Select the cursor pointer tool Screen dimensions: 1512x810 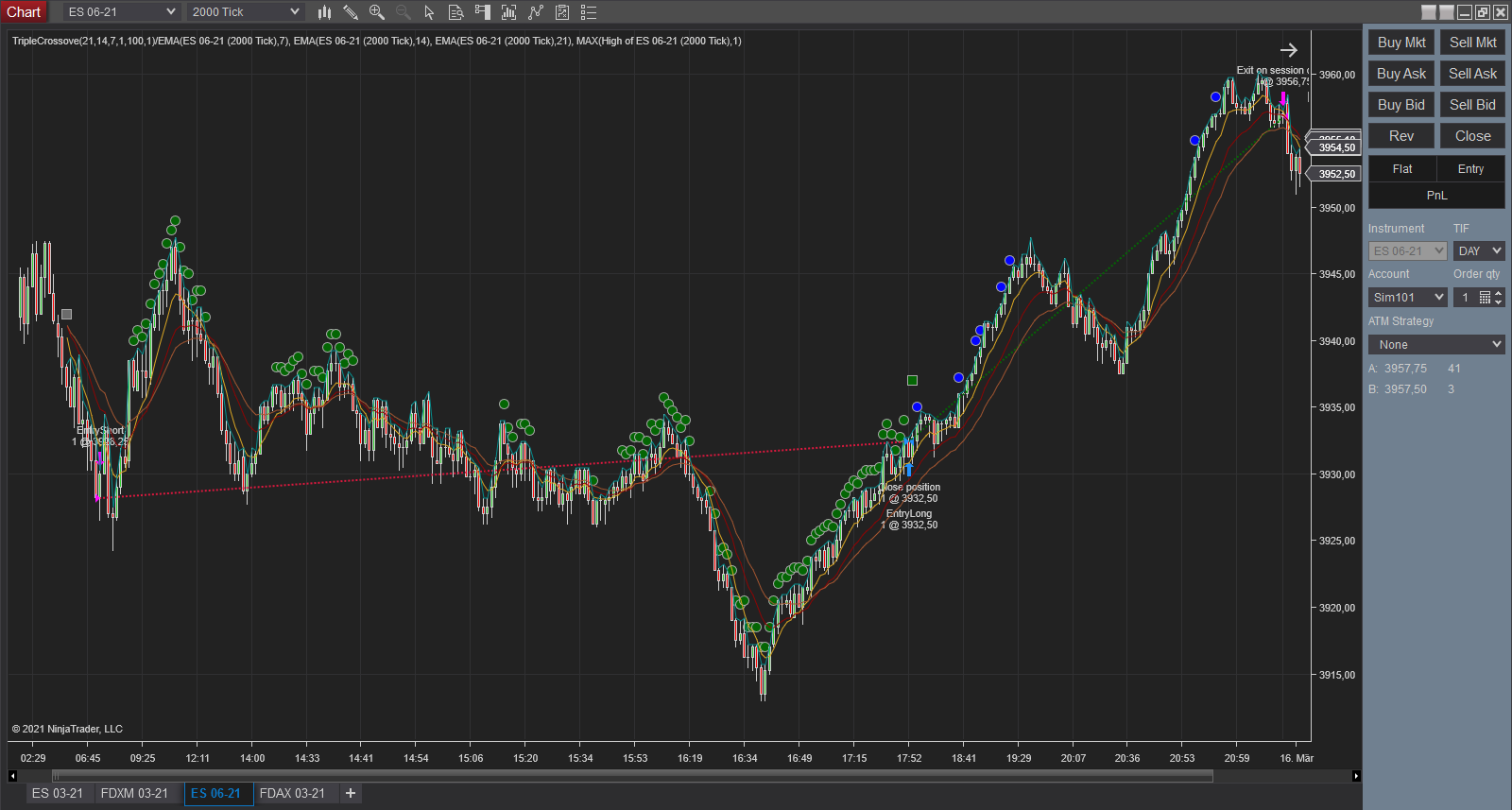coord(429,12)
